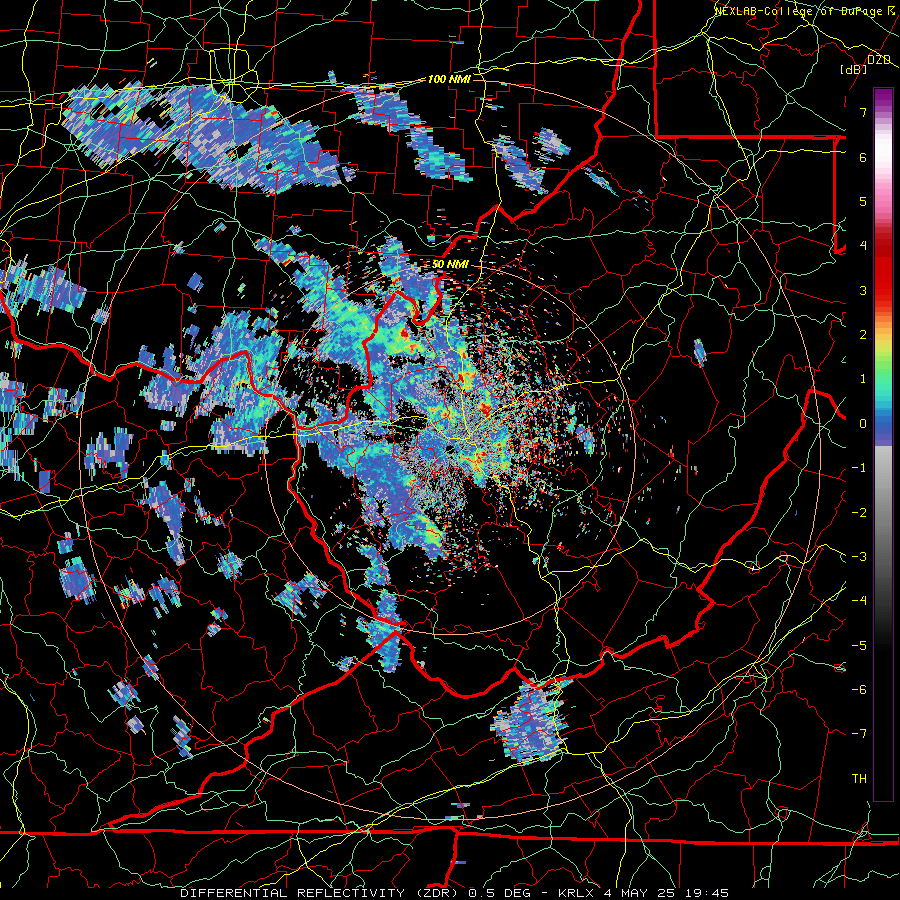Click the "0" value on the color scale
This screenshot has height=900, width=900.
(x=863, y=424)
